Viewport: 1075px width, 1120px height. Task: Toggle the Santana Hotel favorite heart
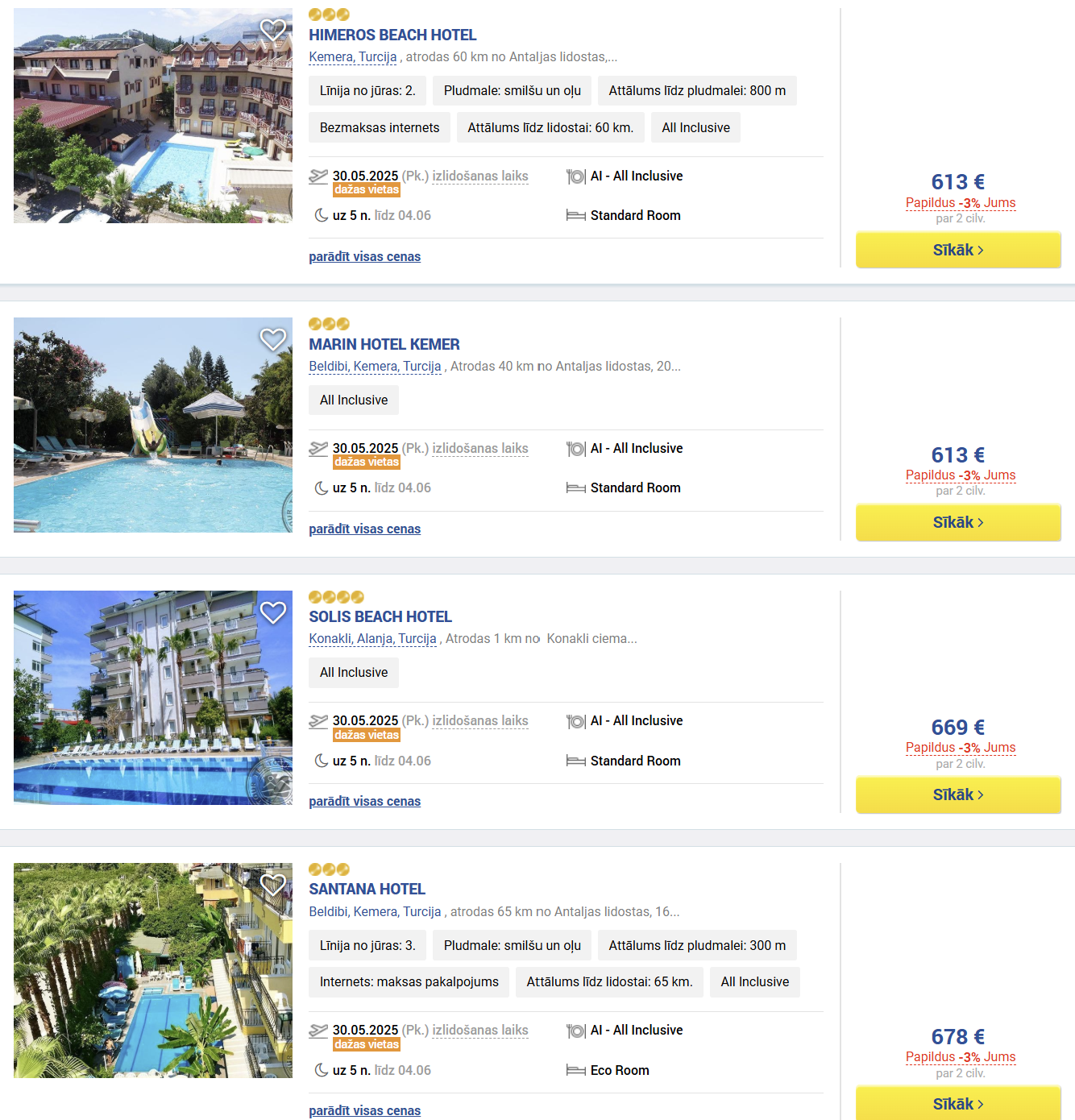273,885
